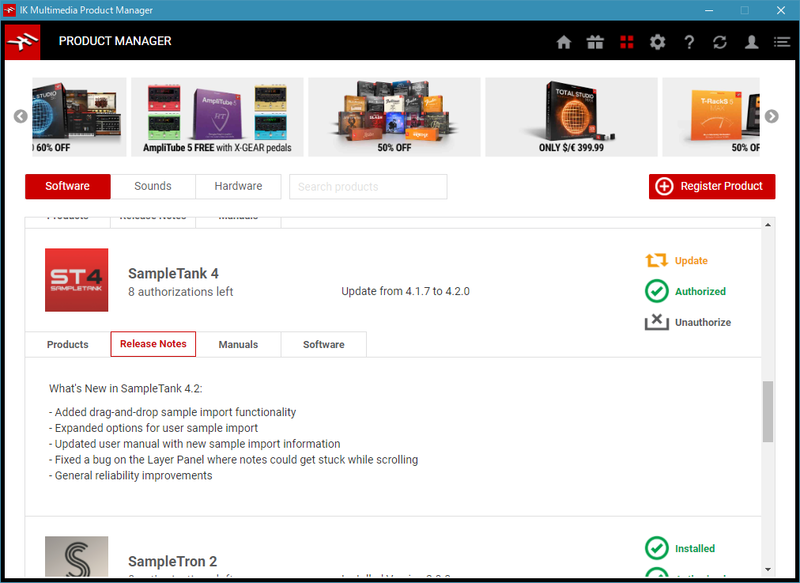The height and width of the screenshot is (583, 800).
Task: Minimize the Product Manager window
Action: (x=709, y=10)
